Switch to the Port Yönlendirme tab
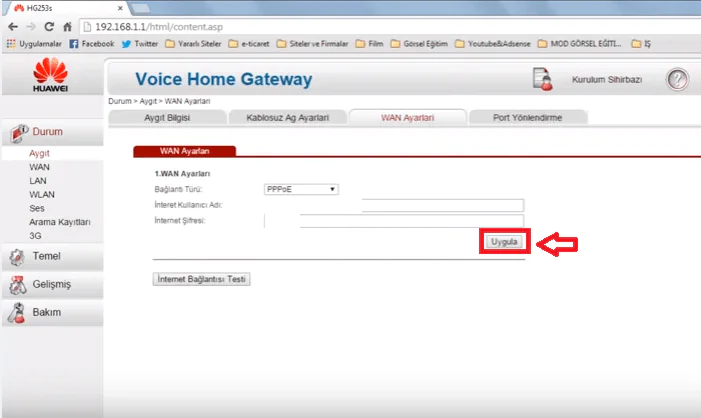 click(x=528, y=118)
